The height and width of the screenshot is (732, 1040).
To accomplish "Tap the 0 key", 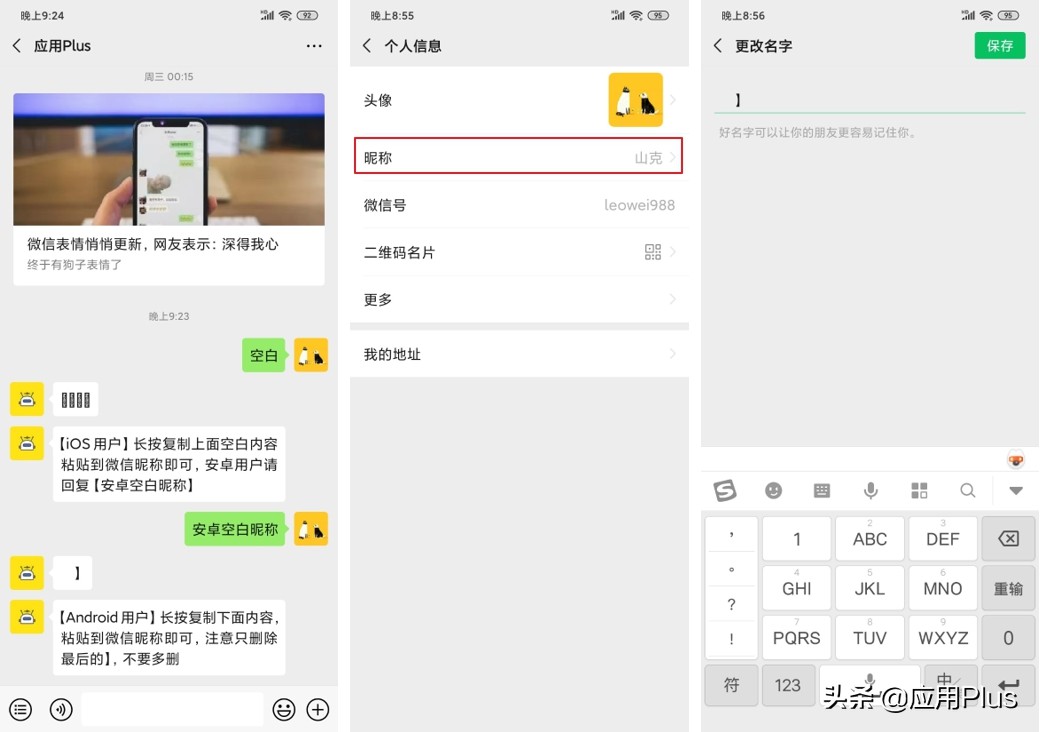I will click(x=1008, y=638).
